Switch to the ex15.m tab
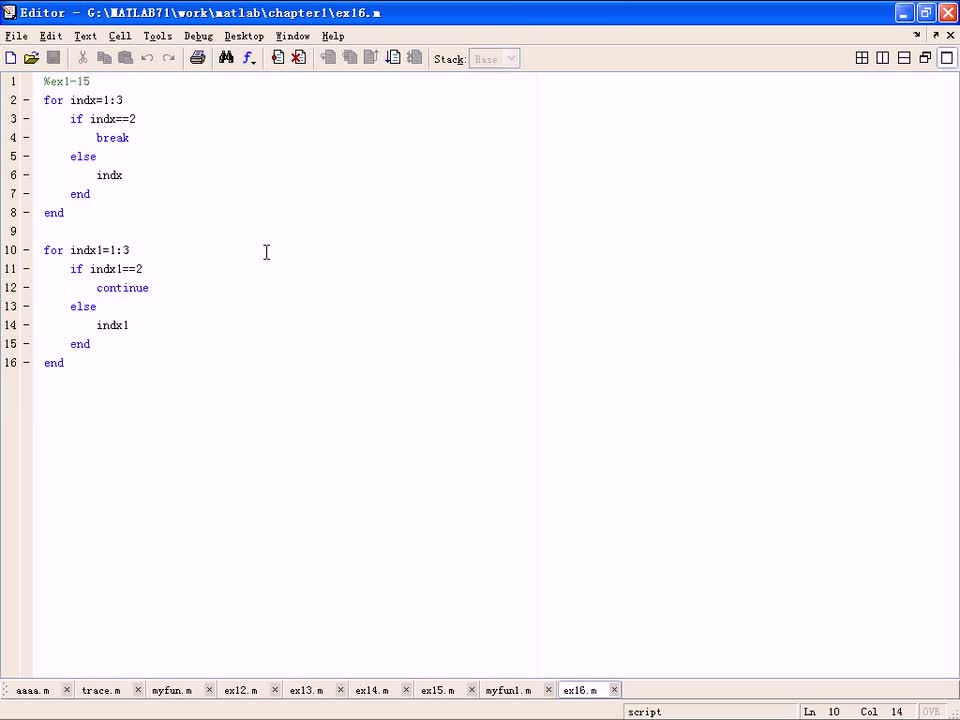Viewport: 960px width, 720px height. point(437,691)
